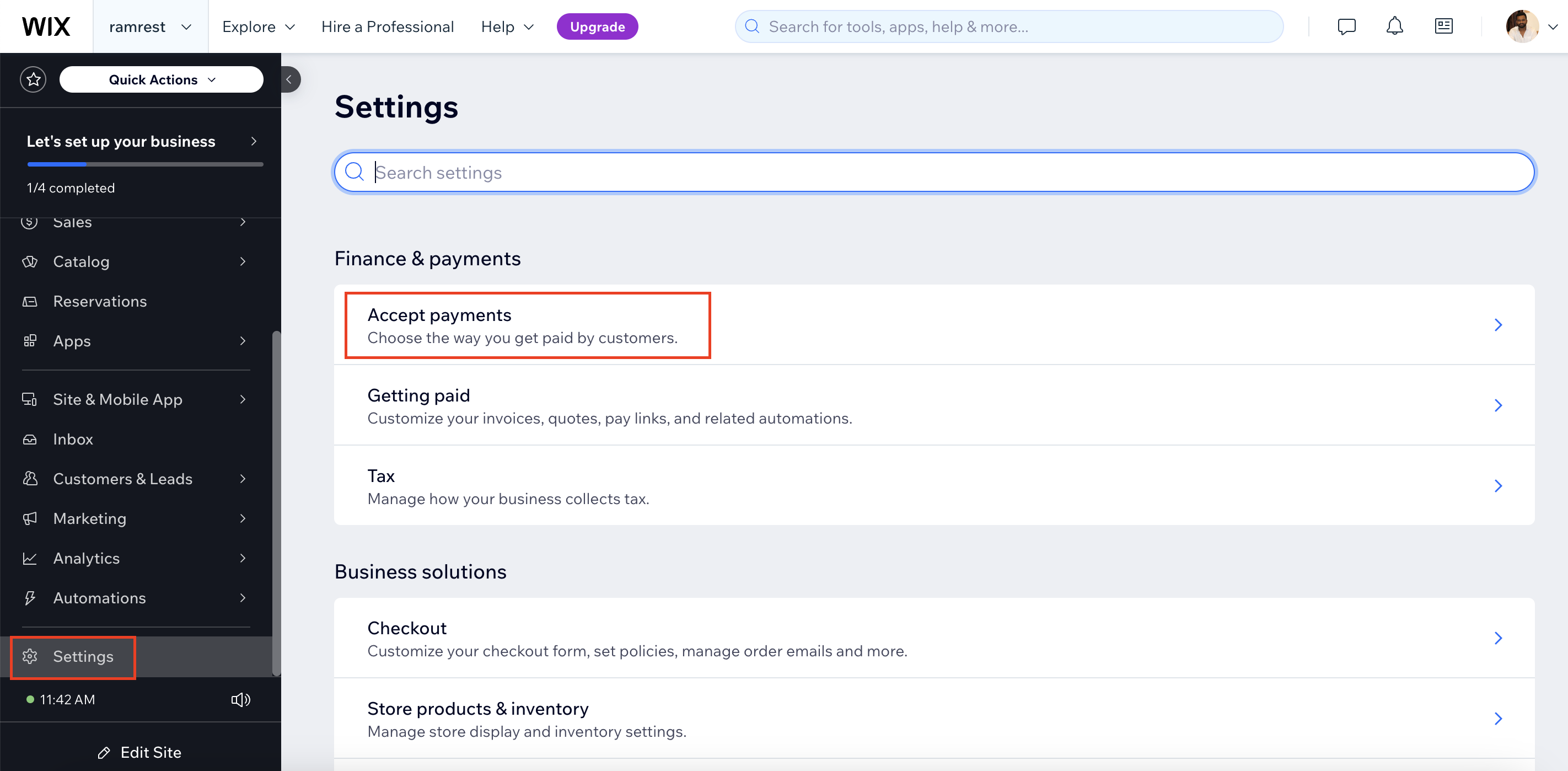This screenshot has width=1568, height=771.
Task: Click the Marketing sidebar icon
Action: pos(30,518)
